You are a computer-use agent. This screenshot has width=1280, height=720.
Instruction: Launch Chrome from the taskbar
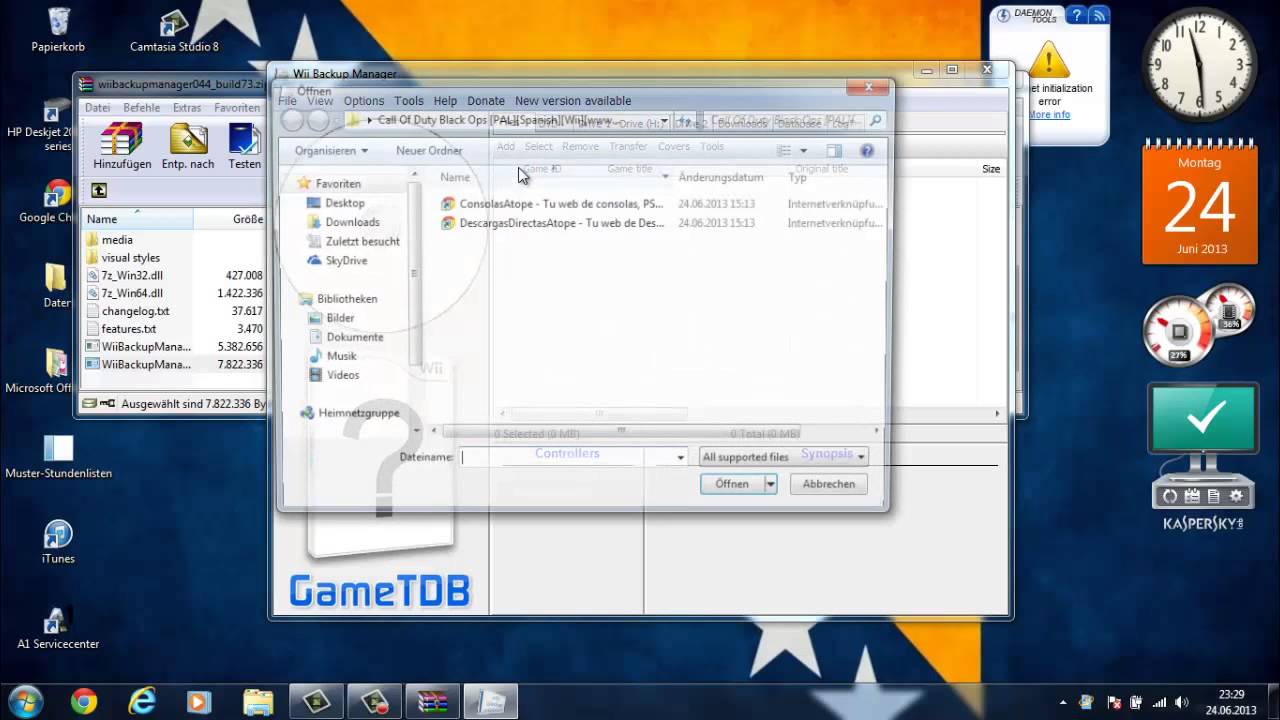coord(84,702)
